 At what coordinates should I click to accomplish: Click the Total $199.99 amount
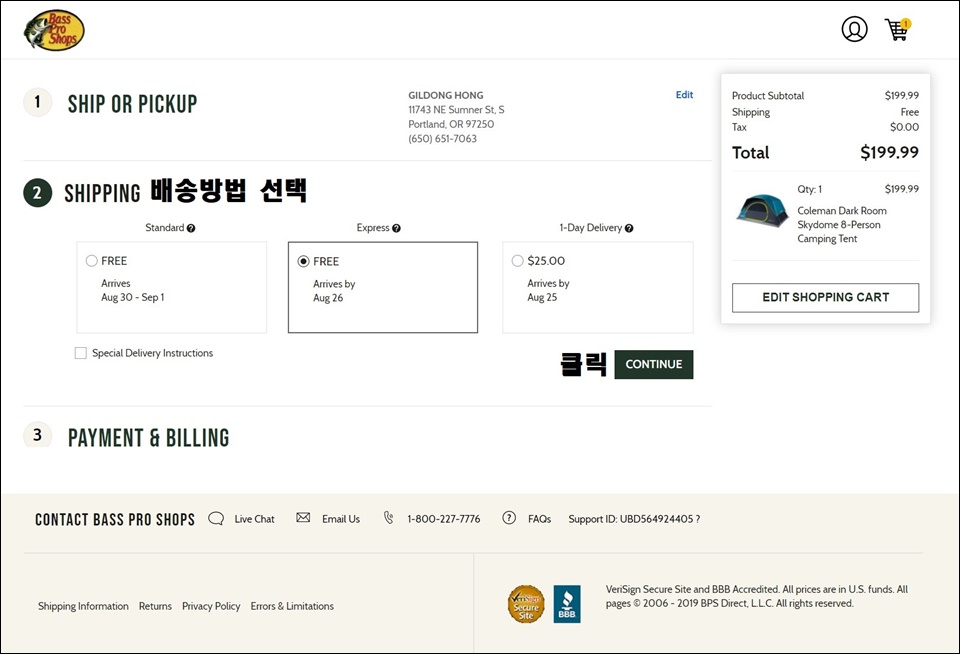click(889, 152)
